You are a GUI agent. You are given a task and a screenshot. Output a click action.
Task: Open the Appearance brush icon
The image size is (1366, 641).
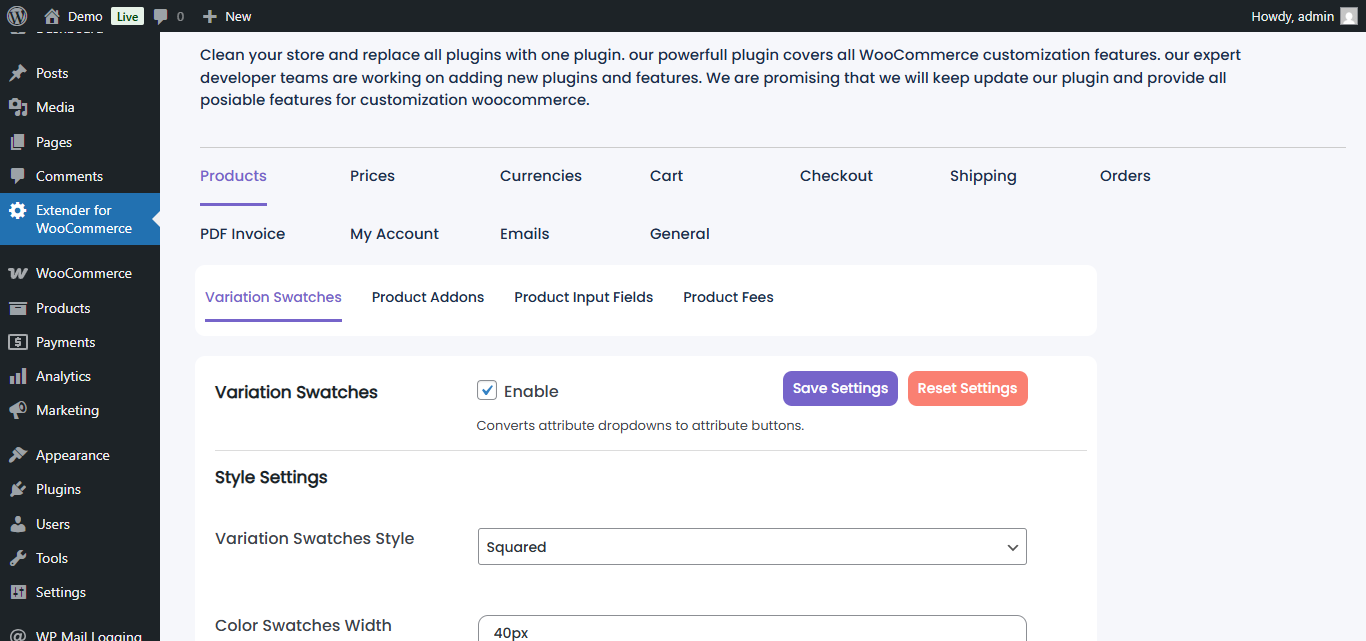[x=17, y=455]
